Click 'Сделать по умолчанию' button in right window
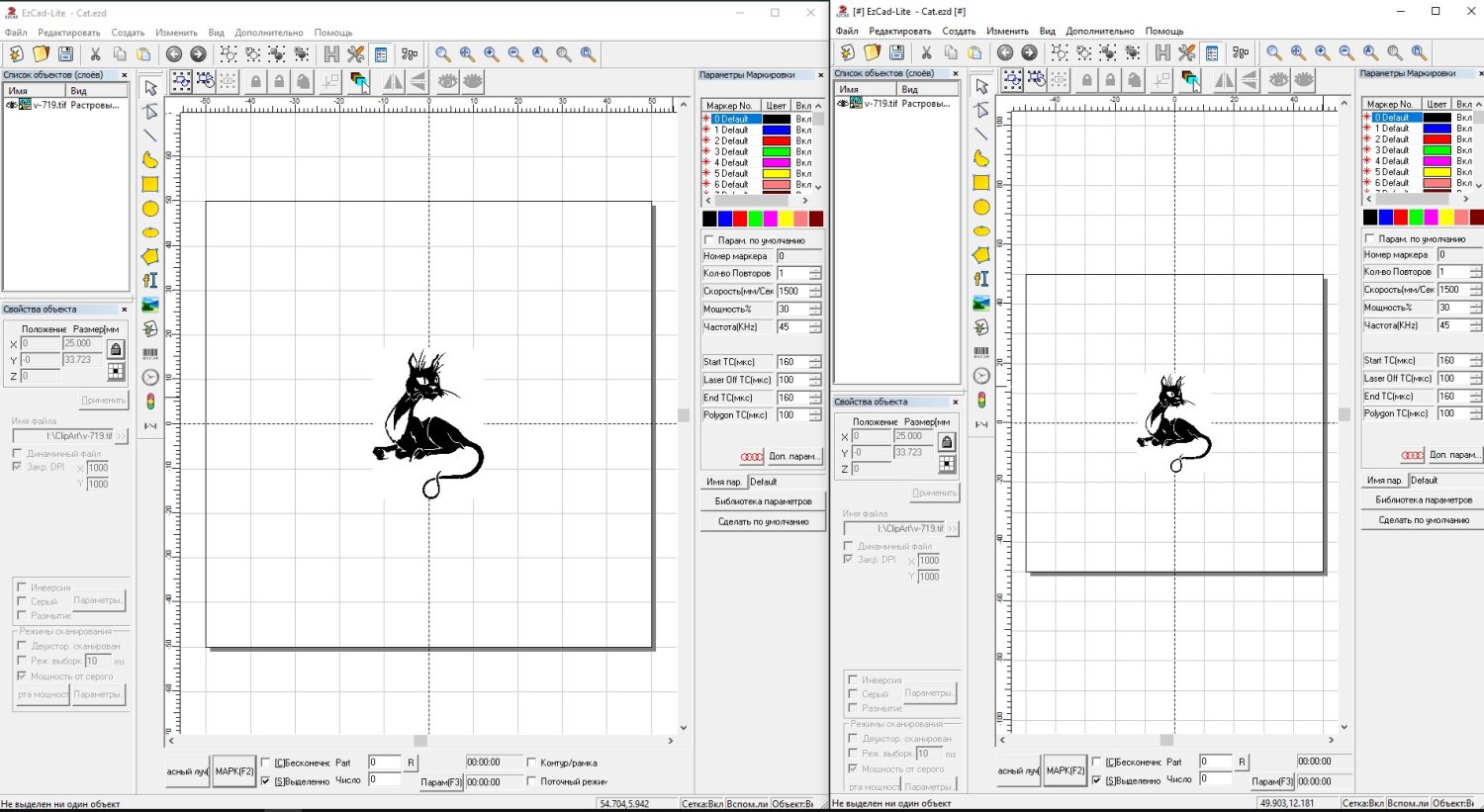This screenshot has width=1484, height=812. pos(1424,520)
